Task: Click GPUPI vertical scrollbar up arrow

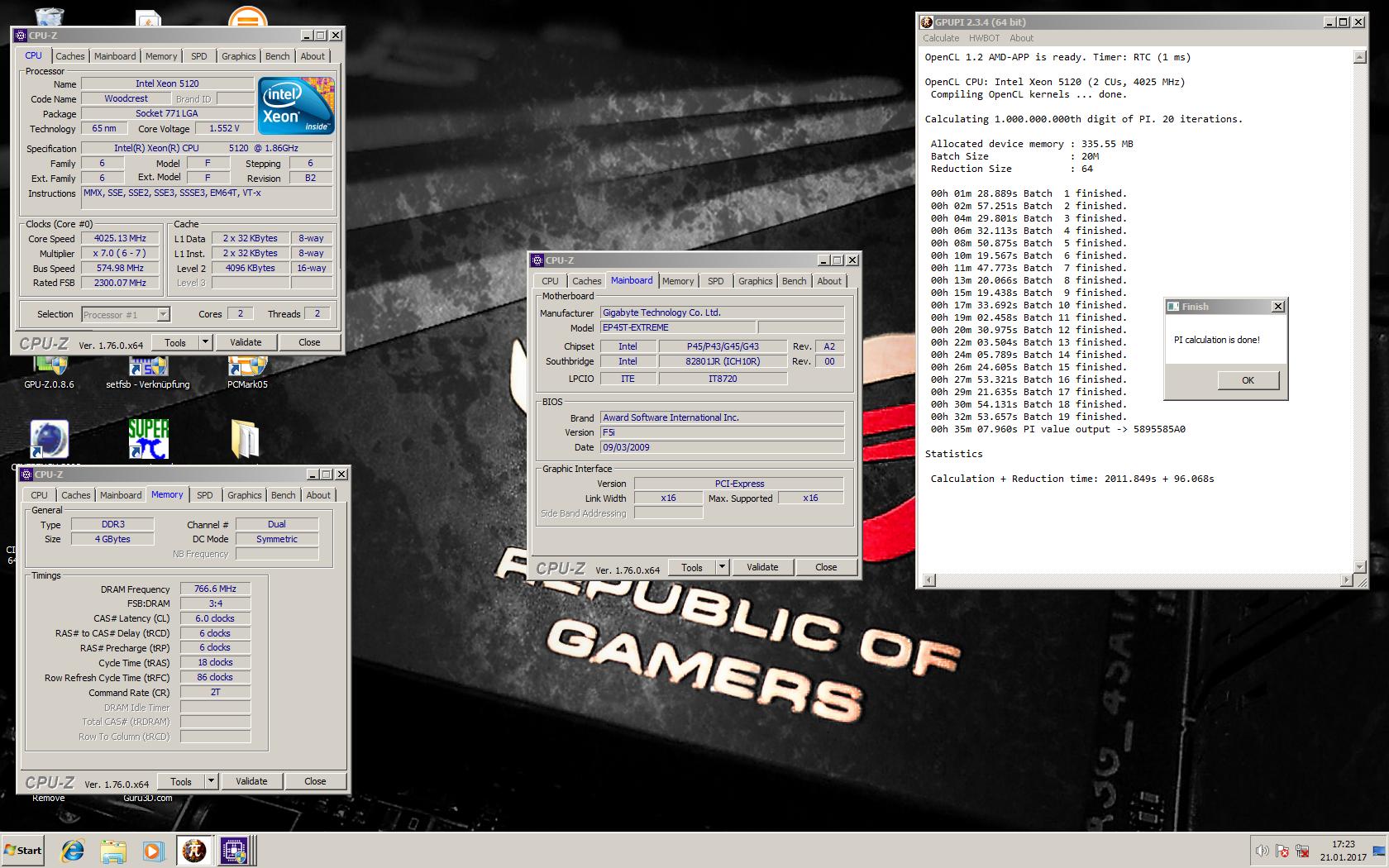Action: [1360, 57]
